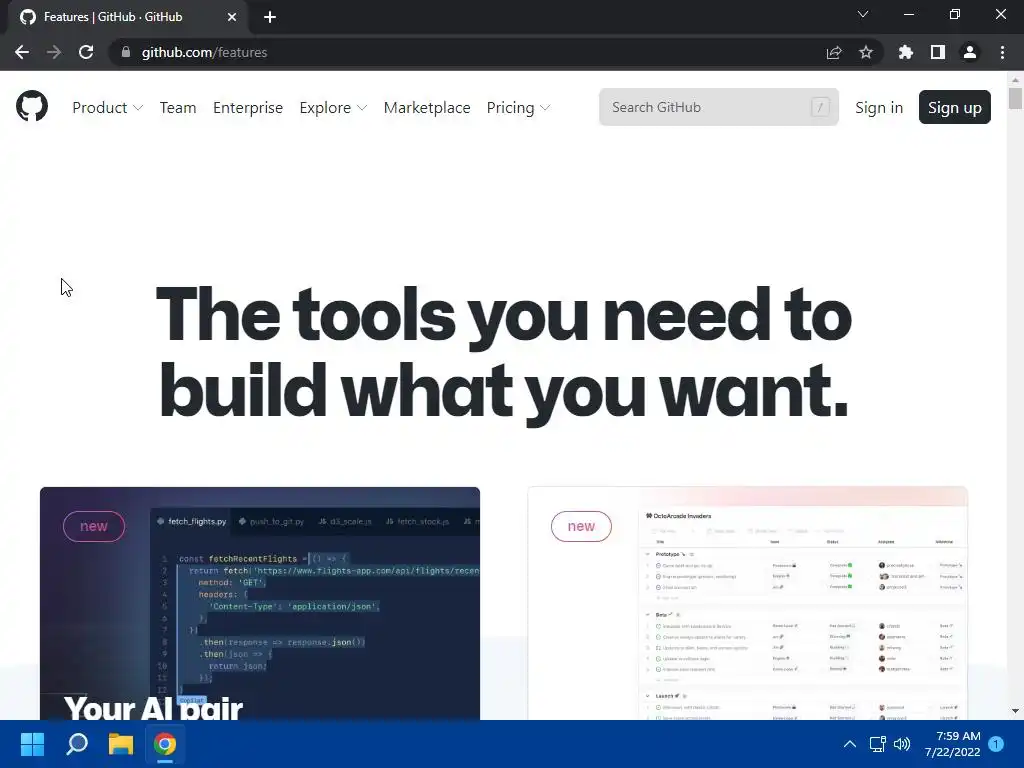Click the volume speaker tray icon
Screen dimensions: 1024x768
[902, 744]
